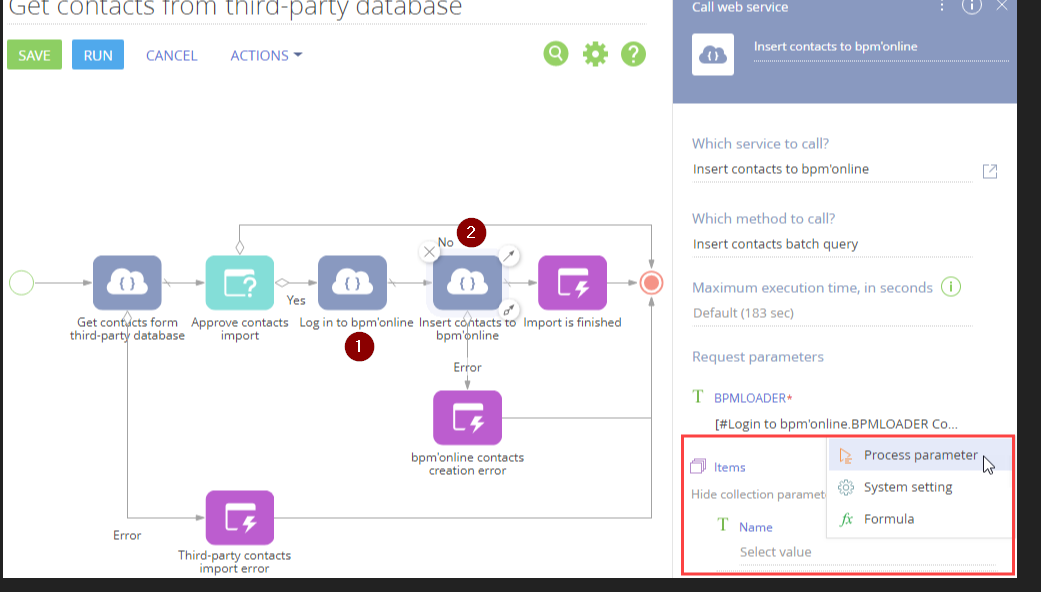Click the web service cloud icon in header
Viewport: 1041px width, 592px height.
713,54
